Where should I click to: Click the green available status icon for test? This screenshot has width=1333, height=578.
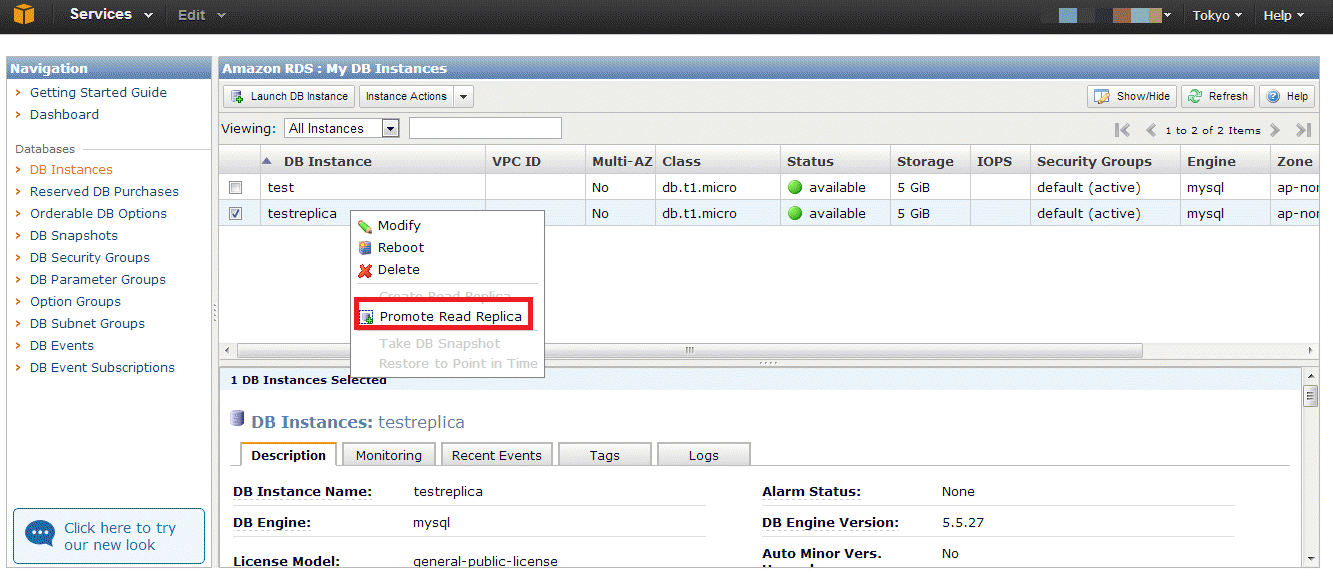[x=796, y=187]
